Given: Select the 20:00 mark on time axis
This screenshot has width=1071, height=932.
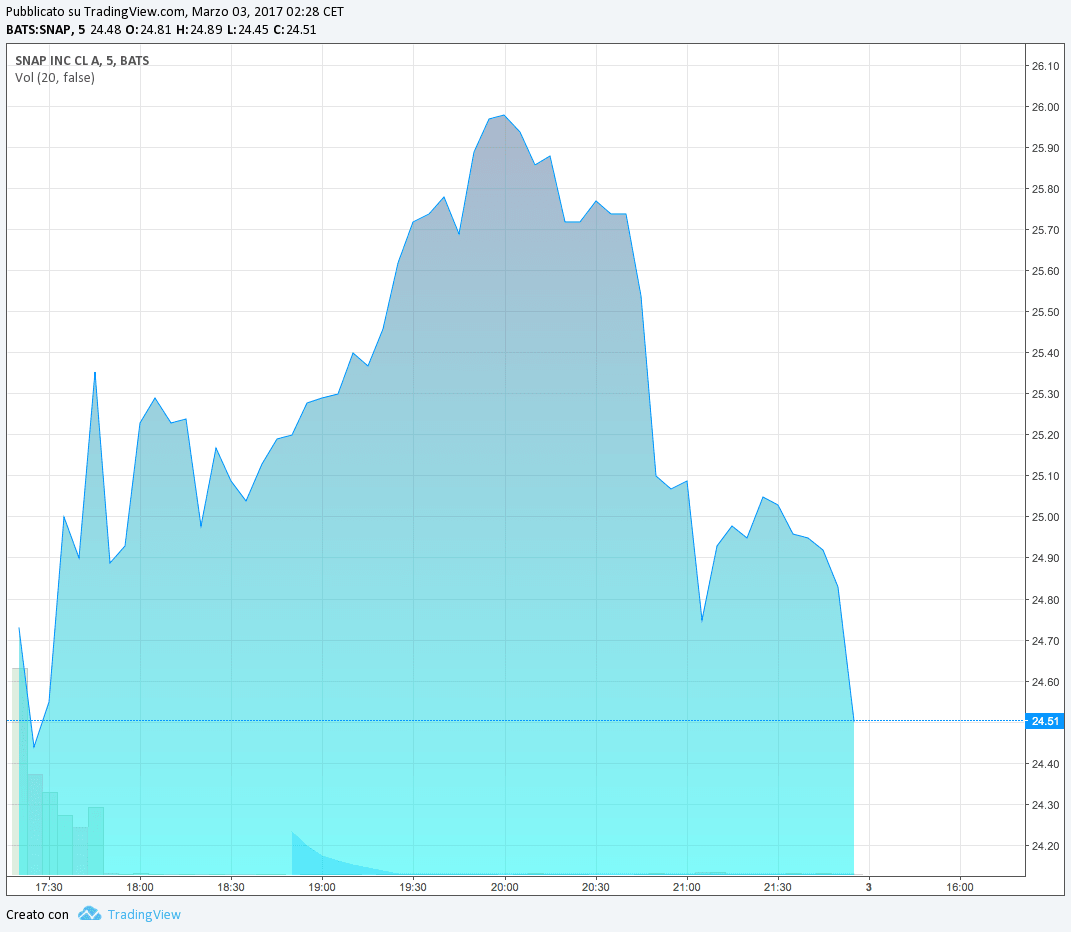Looking at the screenshot, I should click(x=504, y=887).
